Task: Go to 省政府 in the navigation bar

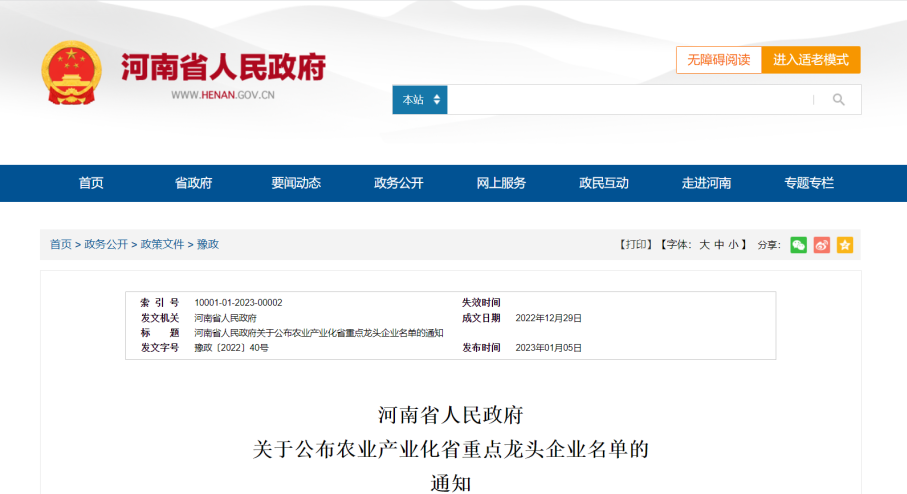Action: pyautogui.click(x=193, y=183)
